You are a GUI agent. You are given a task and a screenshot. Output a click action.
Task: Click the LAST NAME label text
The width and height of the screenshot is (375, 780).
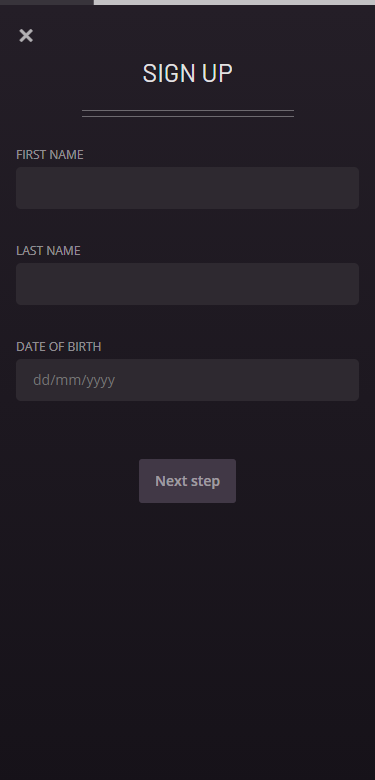tap(48, 251)
